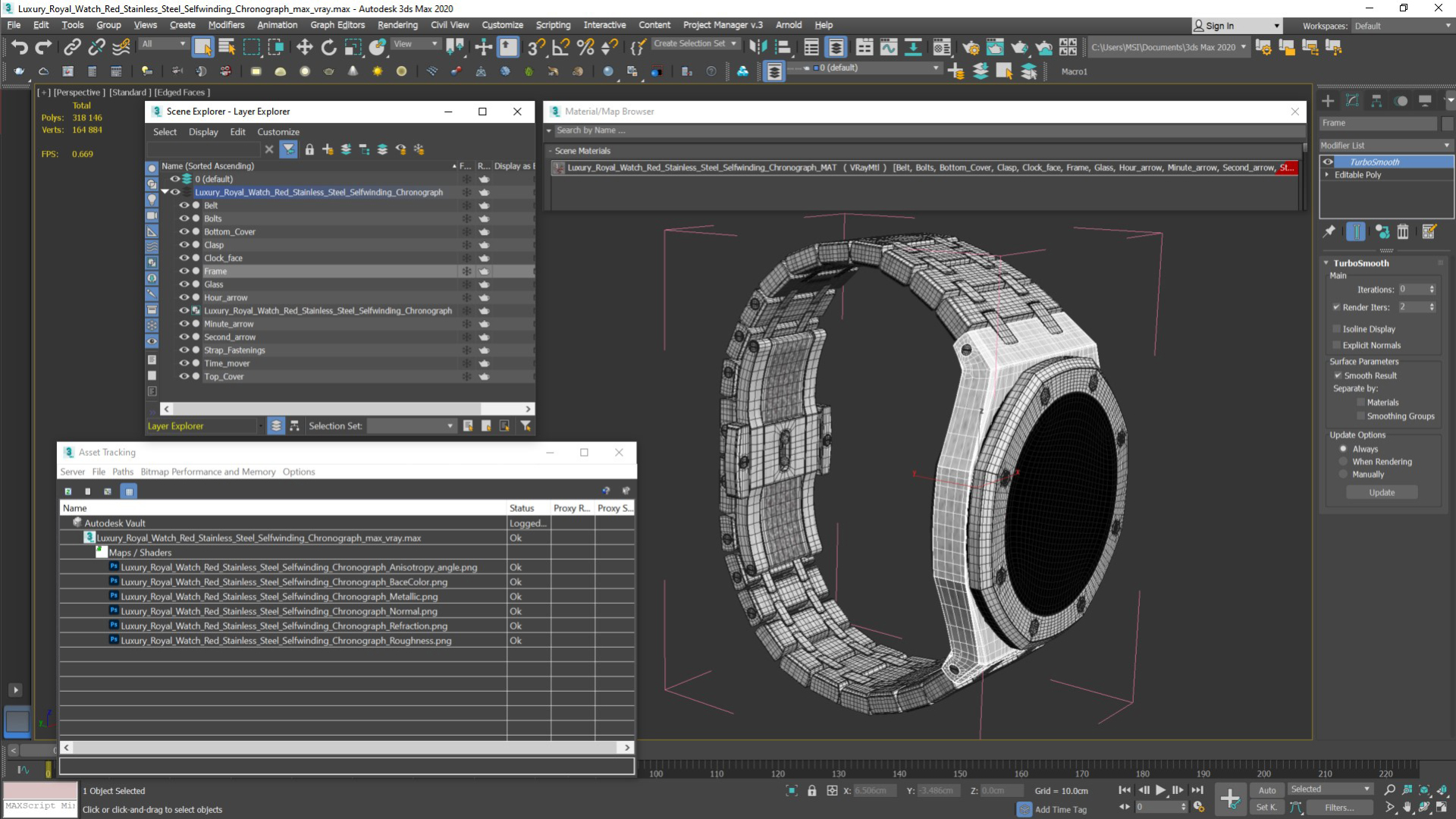Enable Explicit Normals checkbox
The height and width of the screenshot is (819, 1456).
(1336, 345)
